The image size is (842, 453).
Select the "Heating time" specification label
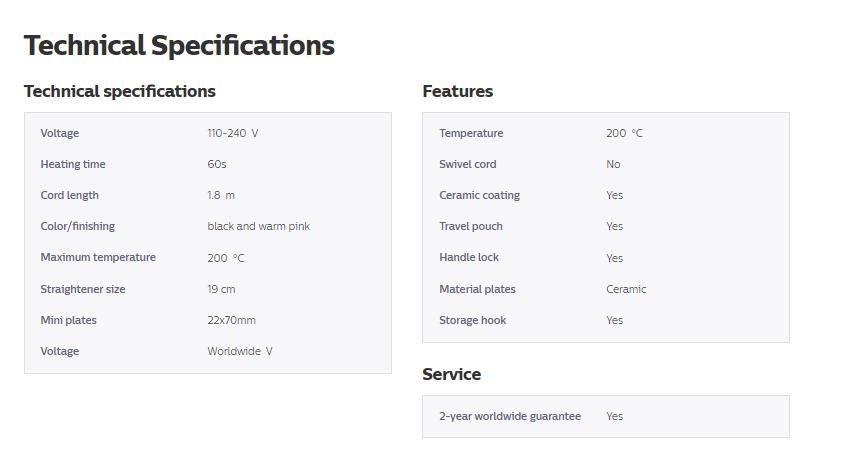point(73,164)
